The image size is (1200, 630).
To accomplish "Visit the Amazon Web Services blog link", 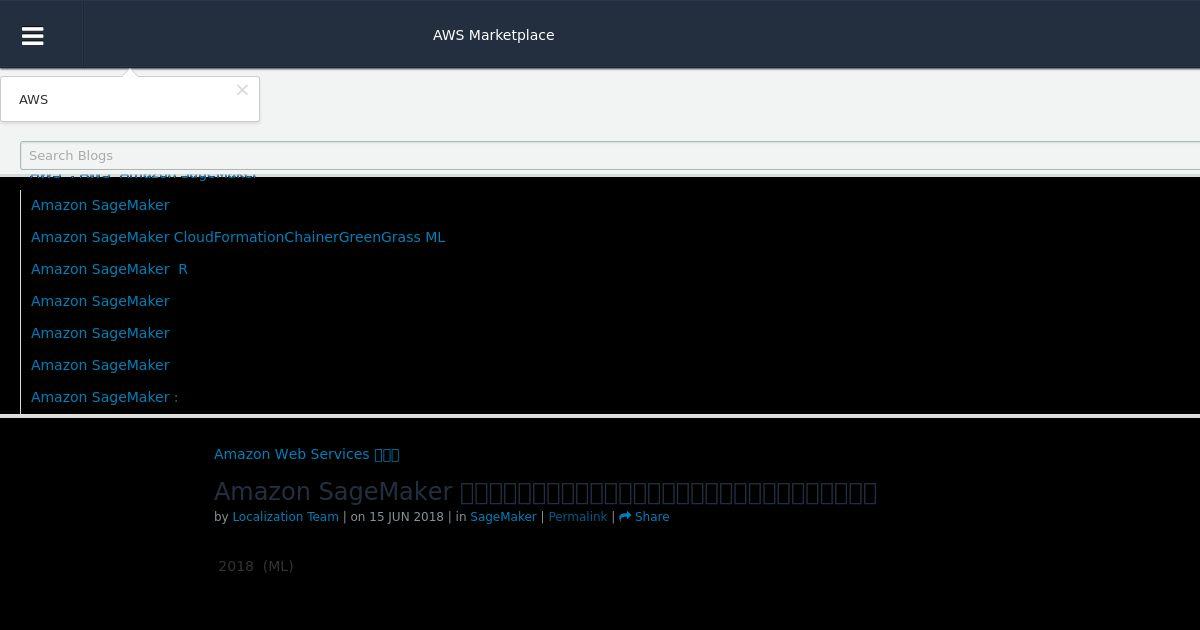I will tap(306, 454).
